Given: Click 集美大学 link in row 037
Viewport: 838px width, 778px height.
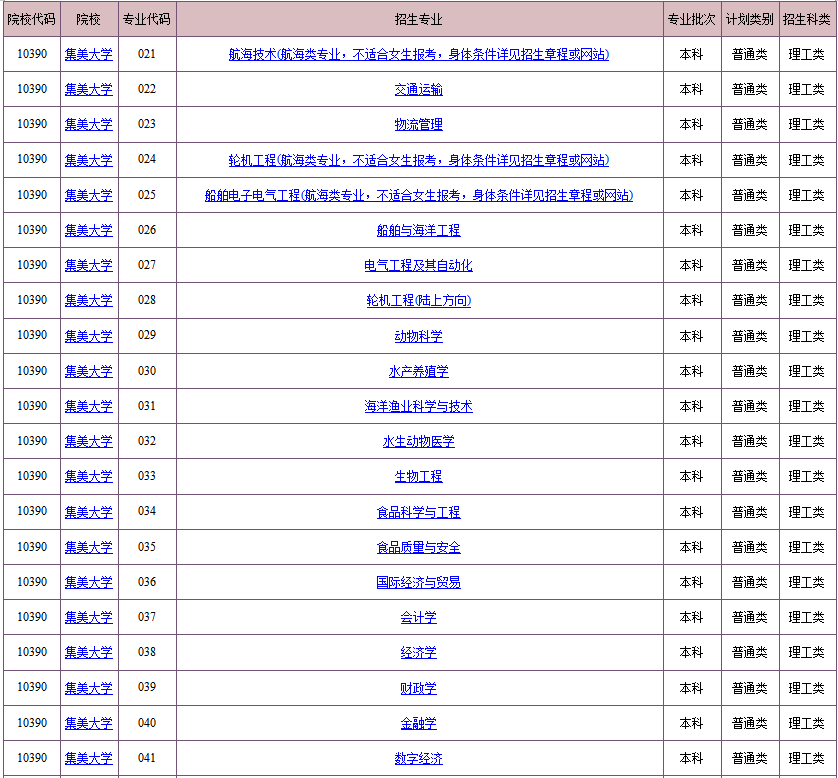Looking at the screenshot, I should (x=89, y=617).
